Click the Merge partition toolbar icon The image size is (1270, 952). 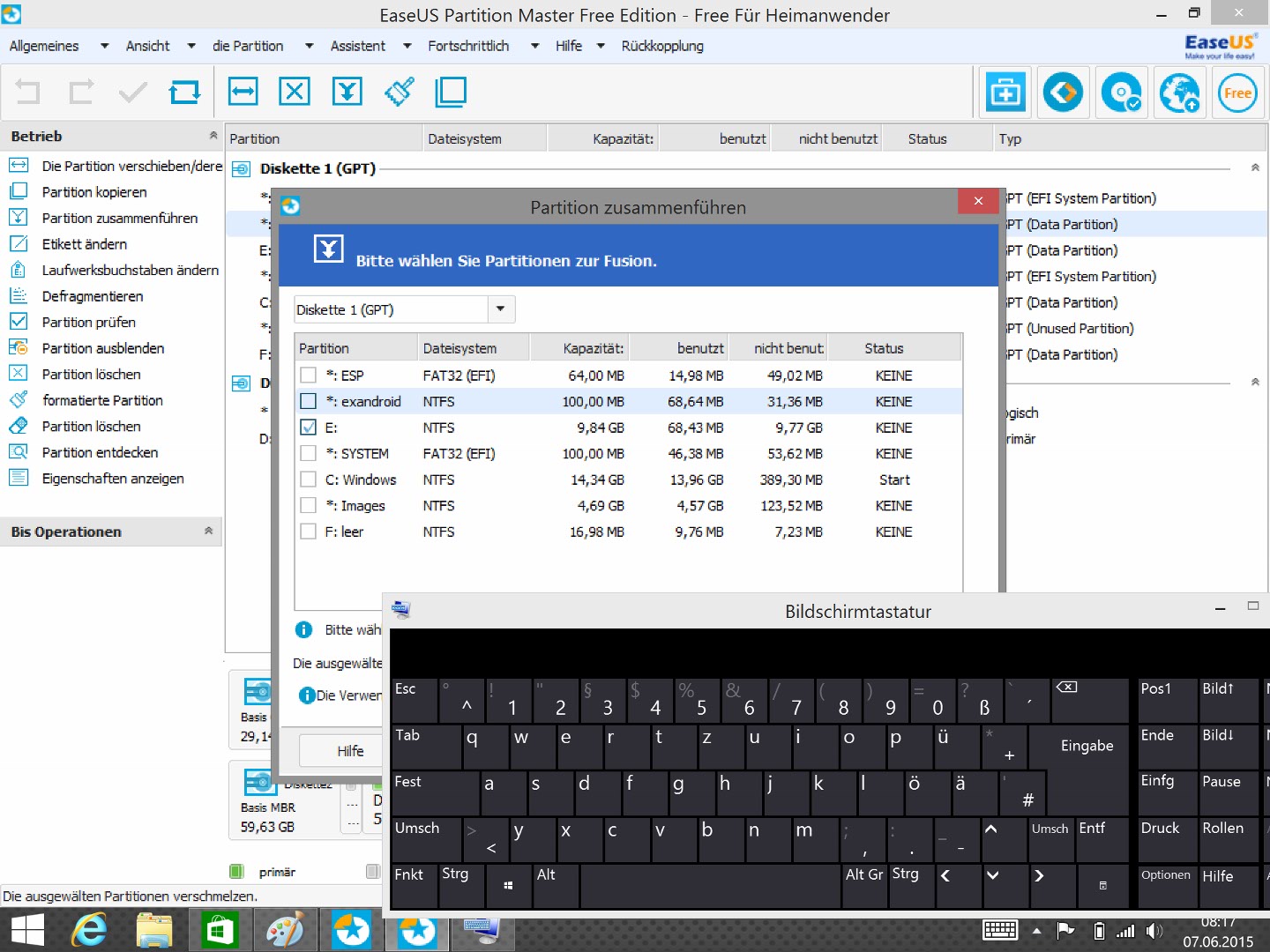(347, 91)
